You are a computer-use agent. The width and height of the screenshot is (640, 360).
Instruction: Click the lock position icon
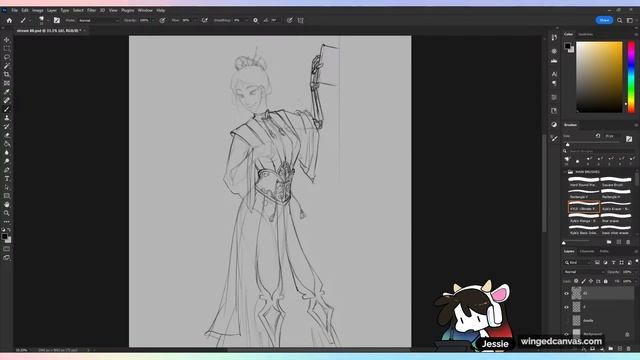click(x=591, y=281)
